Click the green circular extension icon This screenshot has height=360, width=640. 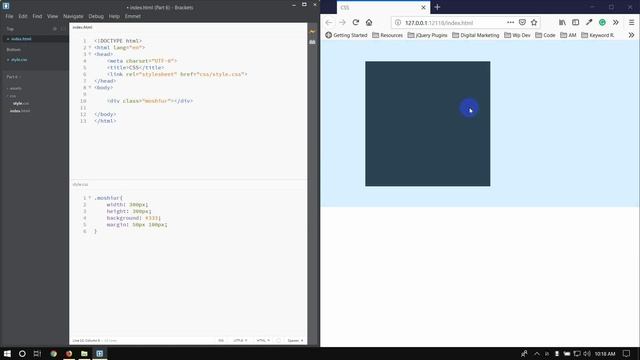(602, 22)
